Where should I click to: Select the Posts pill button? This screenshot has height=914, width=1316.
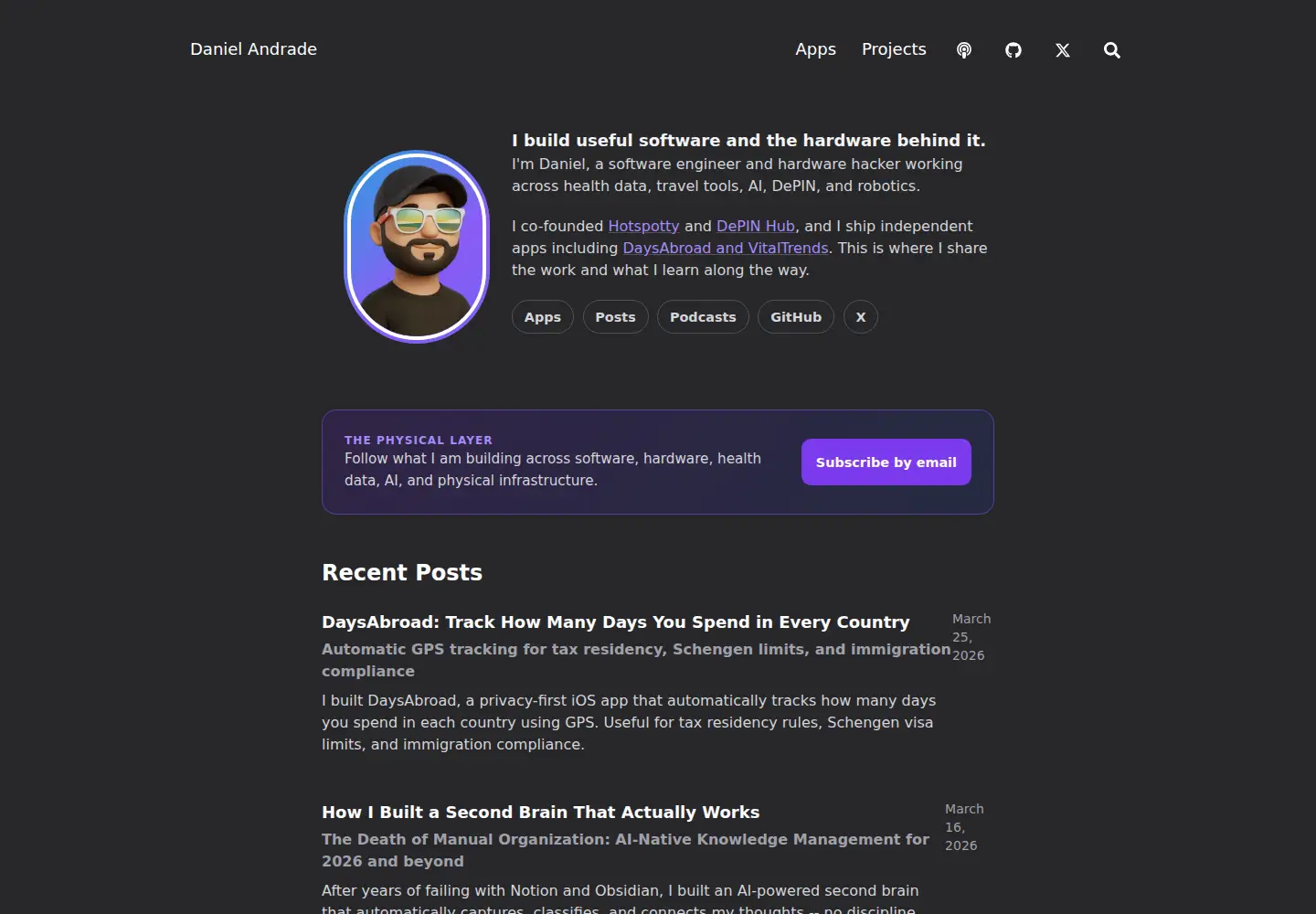point(615,317)
